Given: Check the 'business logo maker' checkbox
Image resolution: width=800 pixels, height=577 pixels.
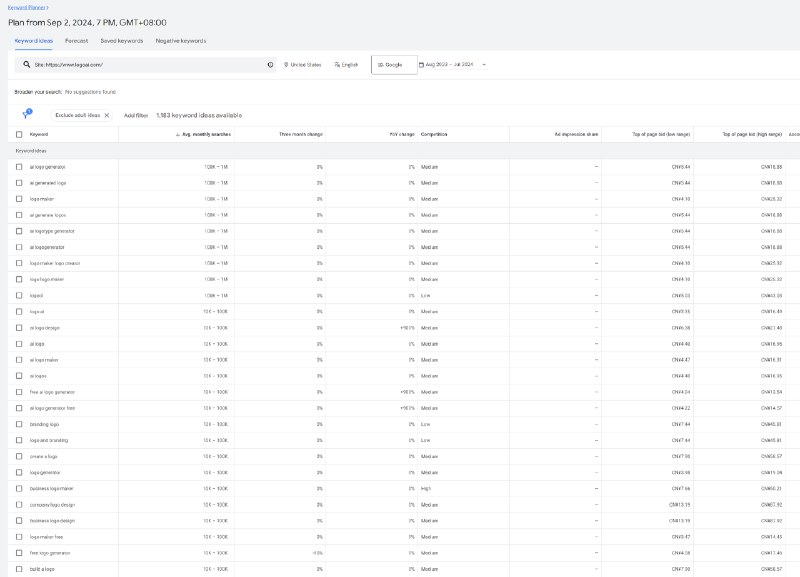Looking at the screenshot, I should (x=19, y=488).
